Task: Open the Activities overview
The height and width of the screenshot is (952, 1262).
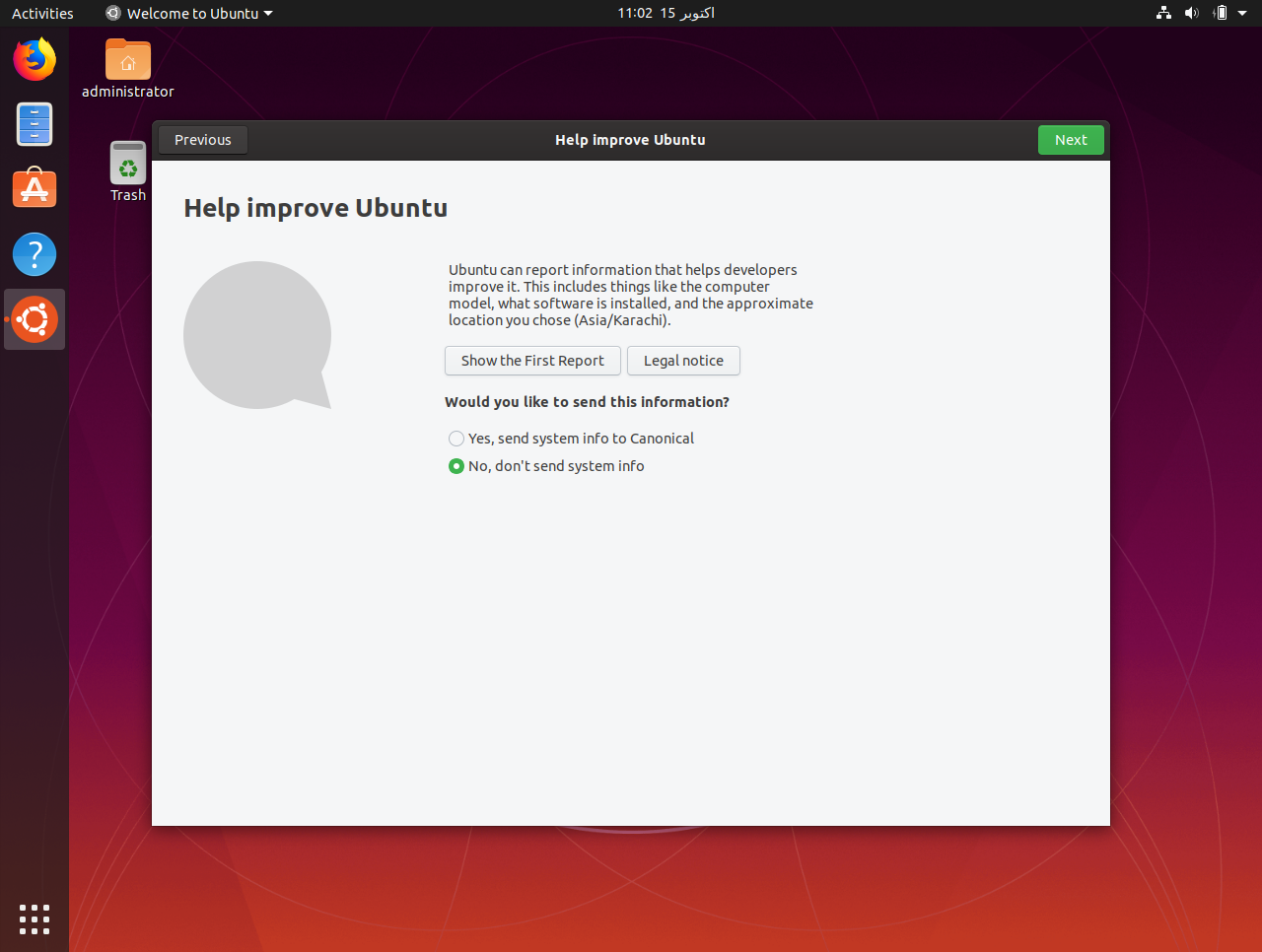Action: click(x=42, y=13)
